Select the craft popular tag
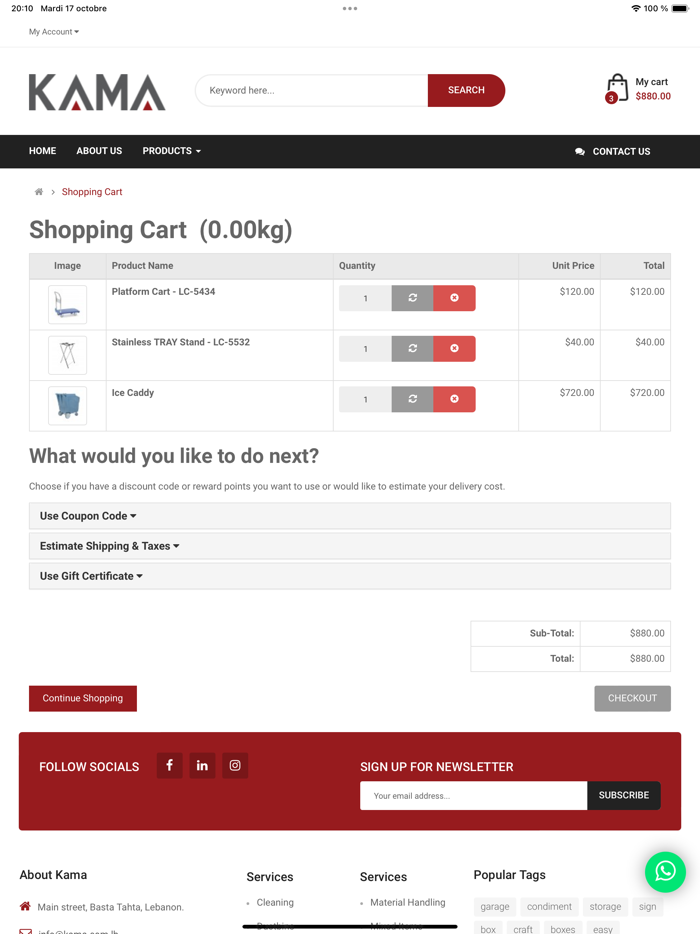Image resolution: width=700 pixels, height=934 pixels. click(523, 929)
